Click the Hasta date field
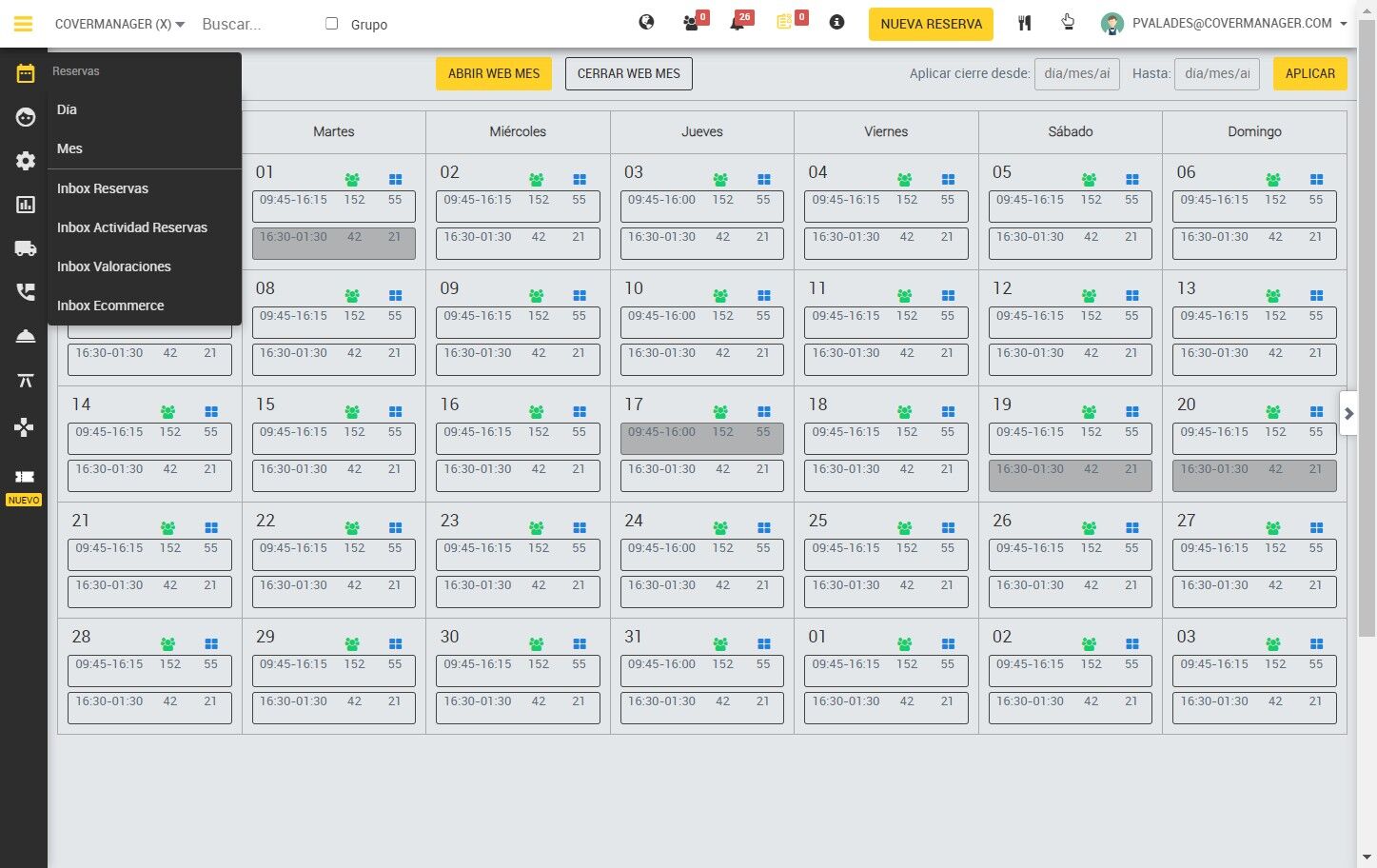Screen dimensions: 1377x868 click(1217, 73)
